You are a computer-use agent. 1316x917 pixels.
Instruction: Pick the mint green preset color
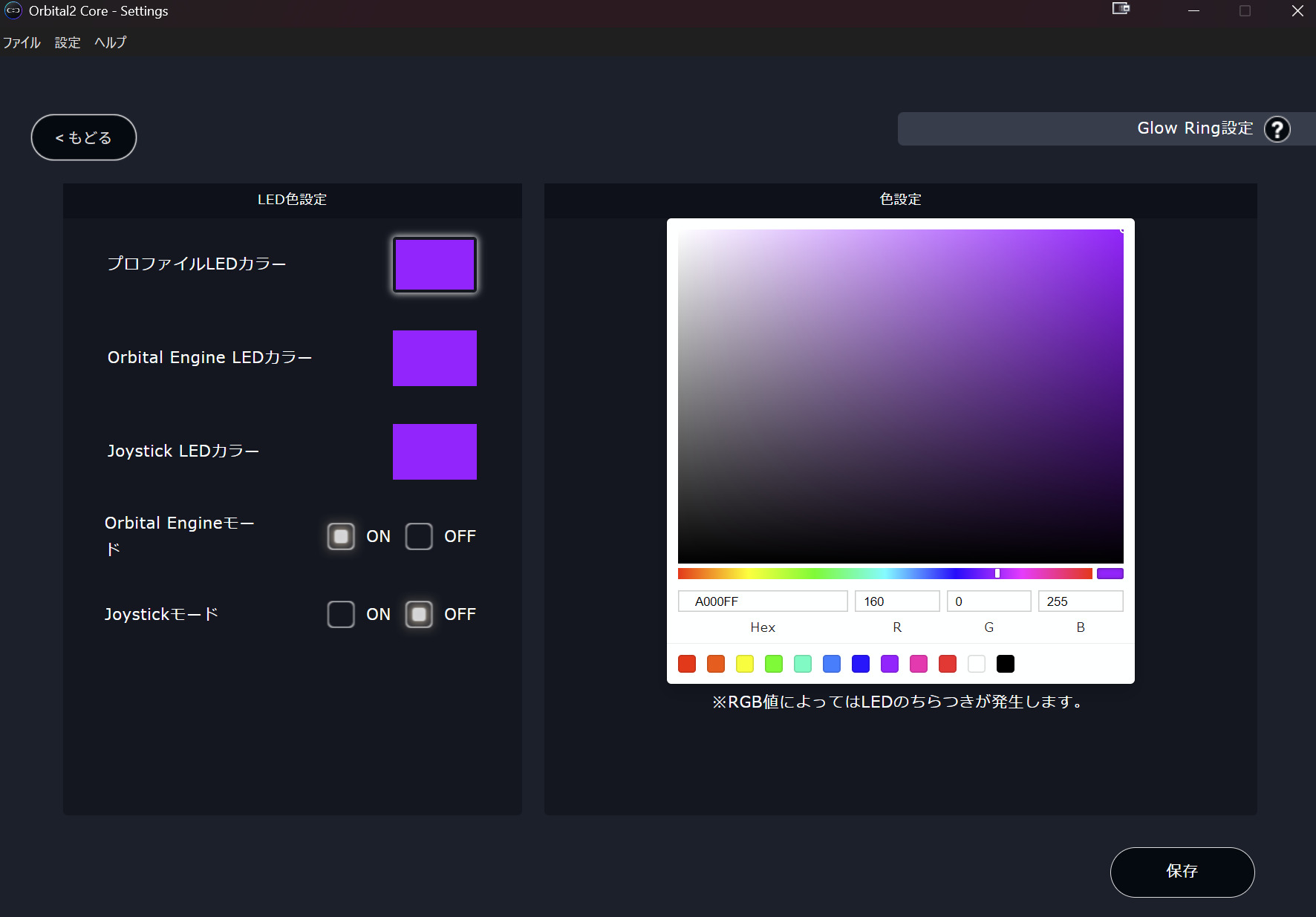pyautogui.click(x=802, y=664)
